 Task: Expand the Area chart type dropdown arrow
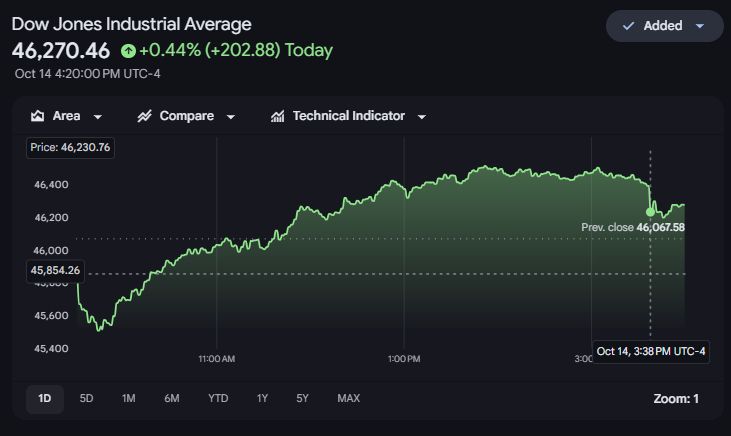pos(97,117)
